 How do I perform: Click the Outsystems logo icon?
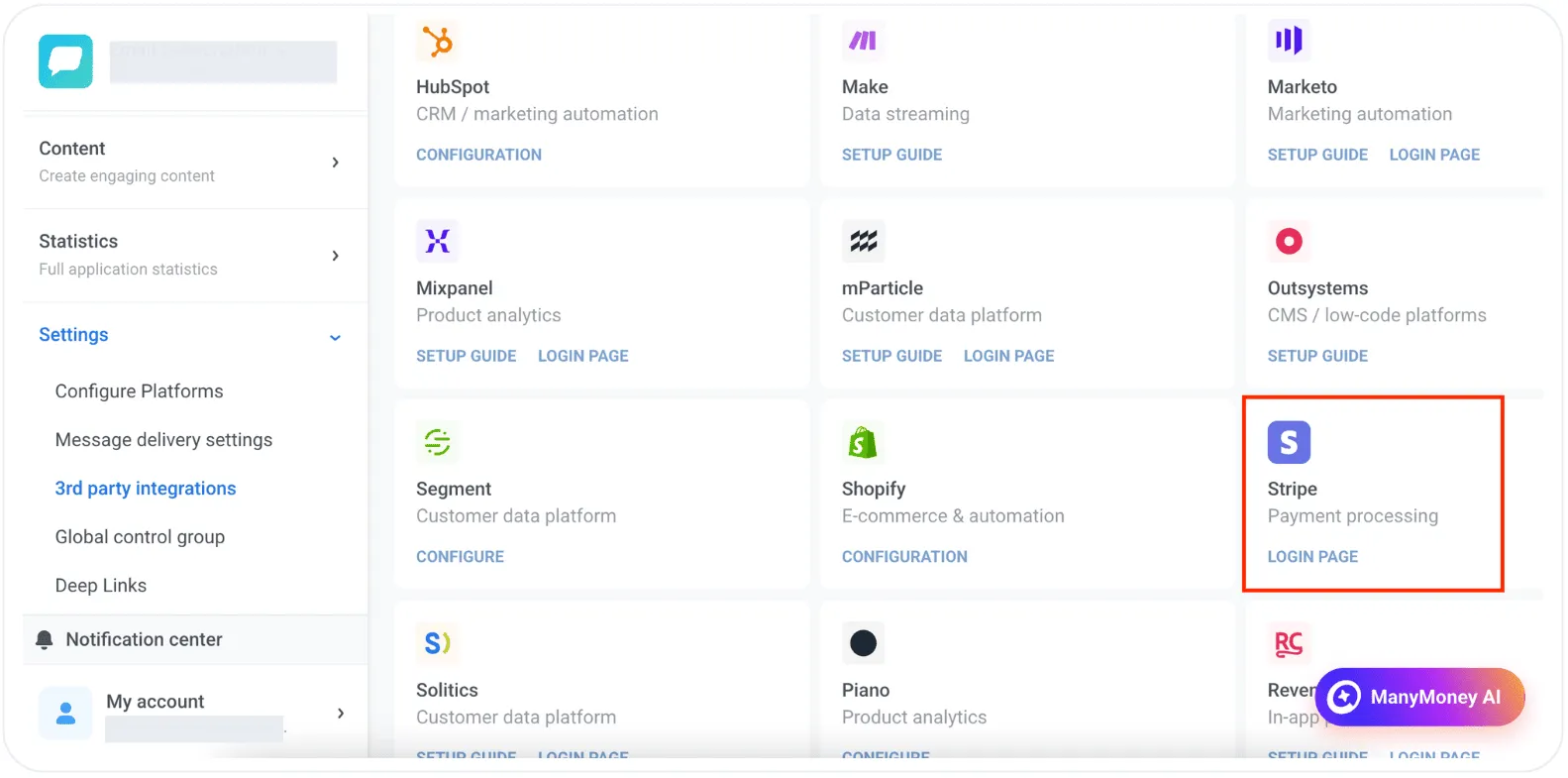coord(1289,241)
